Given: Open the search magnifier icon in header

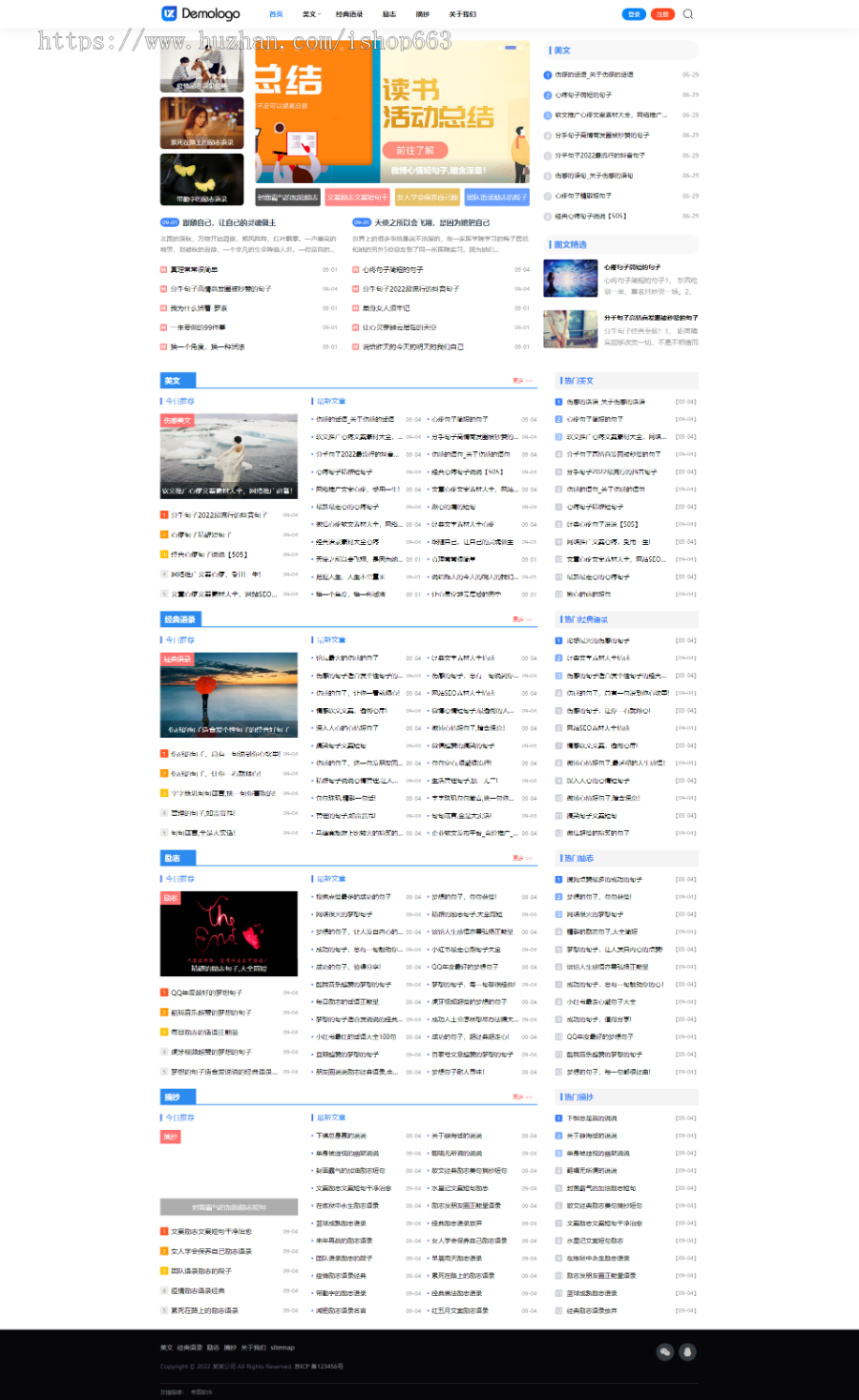Looking at the screenshot, I should [x=688, y=14].
